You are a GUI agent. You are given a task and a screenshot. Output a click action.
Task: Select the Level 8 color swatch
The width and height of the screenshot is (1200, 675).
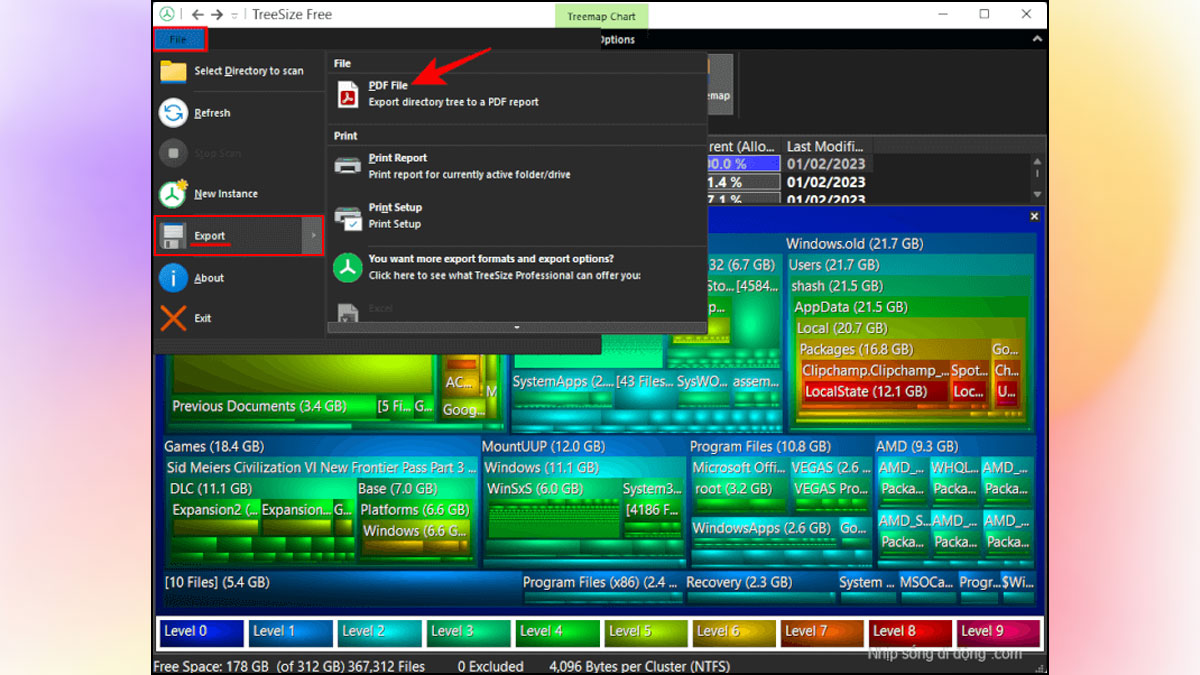tap(912, 632)
